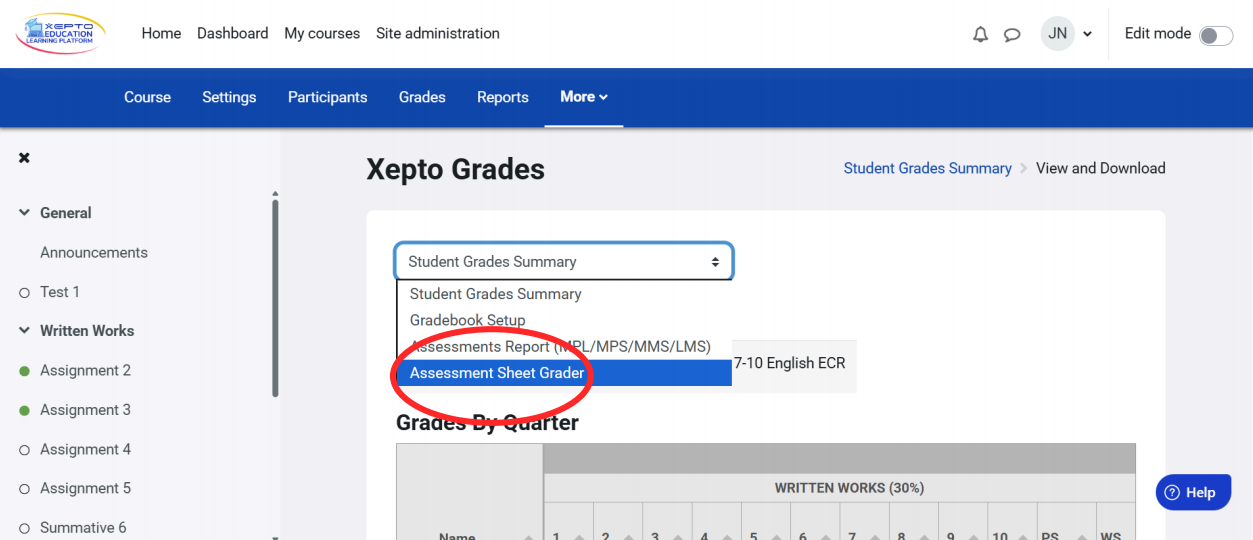
Task: Click the green completion dot beside Assignment 2
Action: coord(25,371)
